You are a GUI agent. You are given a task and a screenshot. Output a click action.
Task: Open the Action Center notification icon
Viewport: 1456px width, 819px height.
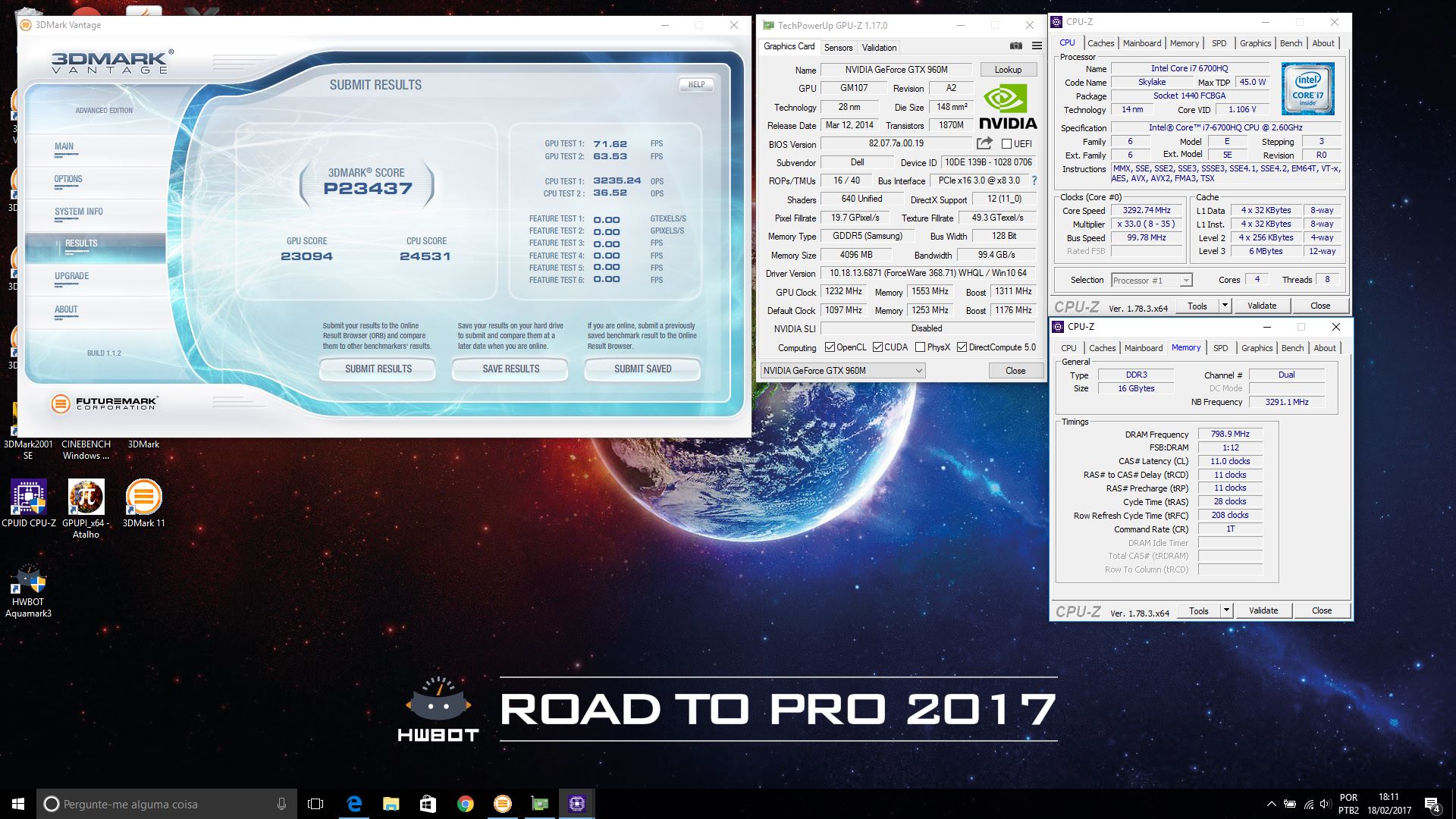click(1432, 805)
